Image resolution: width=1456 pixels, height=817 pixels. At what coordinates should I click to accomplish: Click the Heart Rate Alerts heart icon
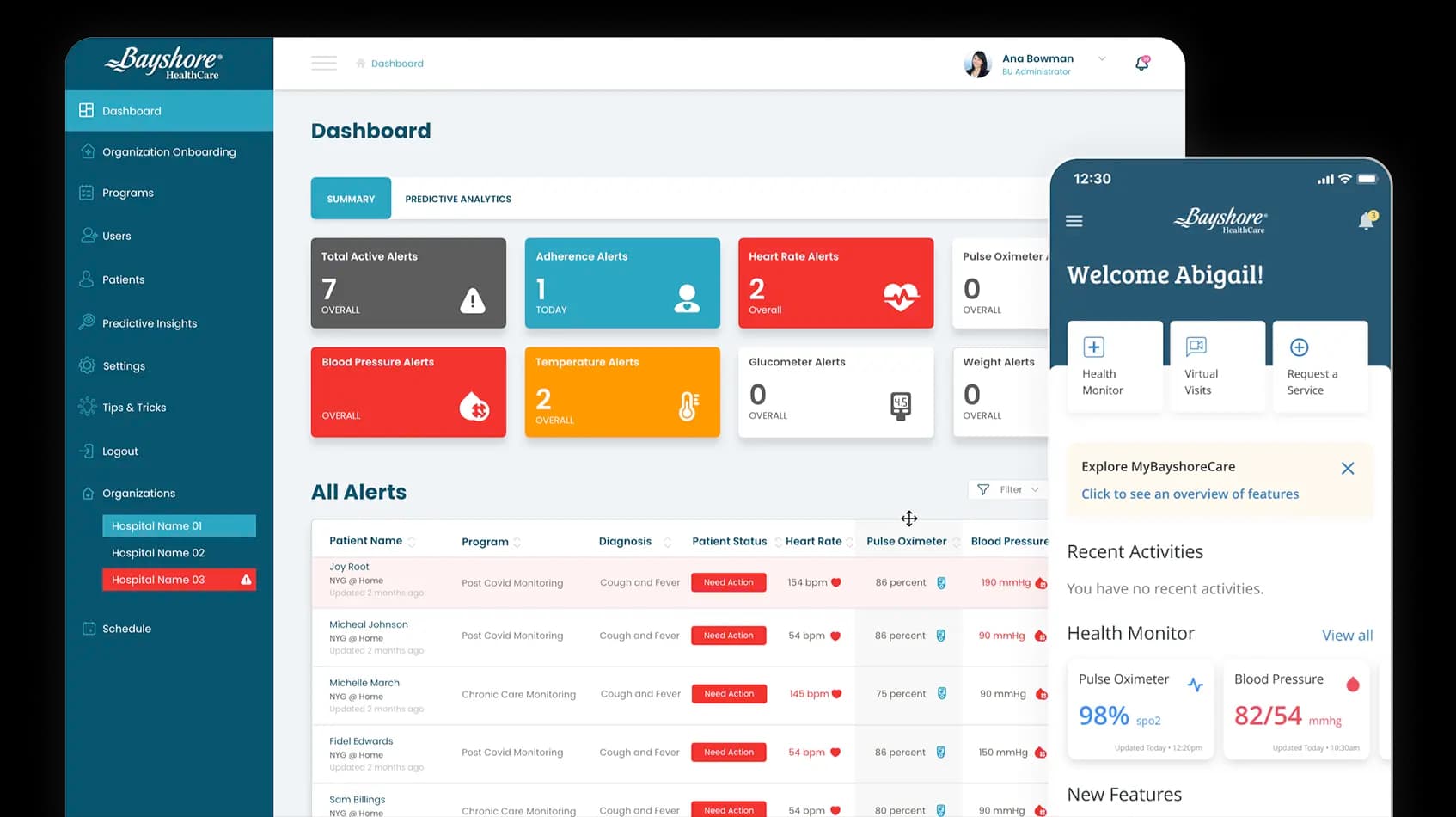point(901,298)
